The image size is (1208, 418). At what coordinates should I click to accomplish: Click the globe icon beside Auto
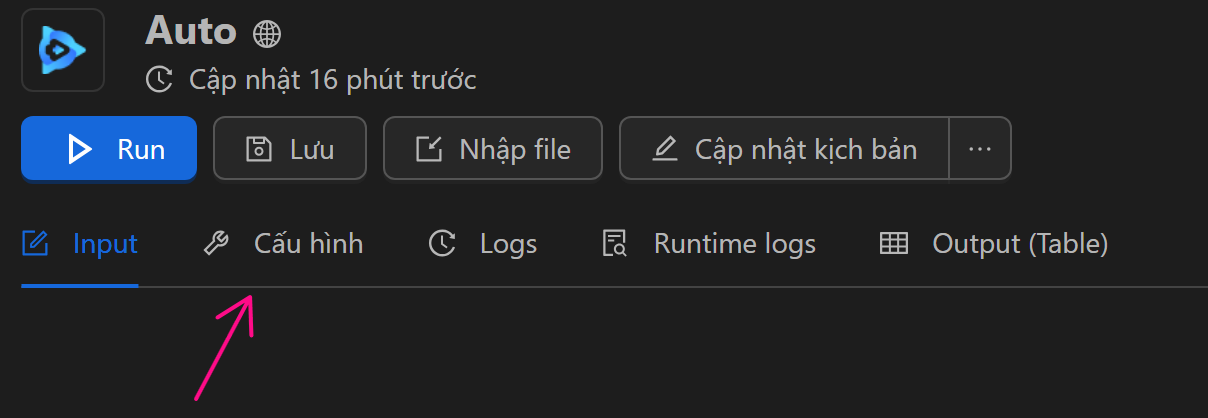tap(267, 34)
